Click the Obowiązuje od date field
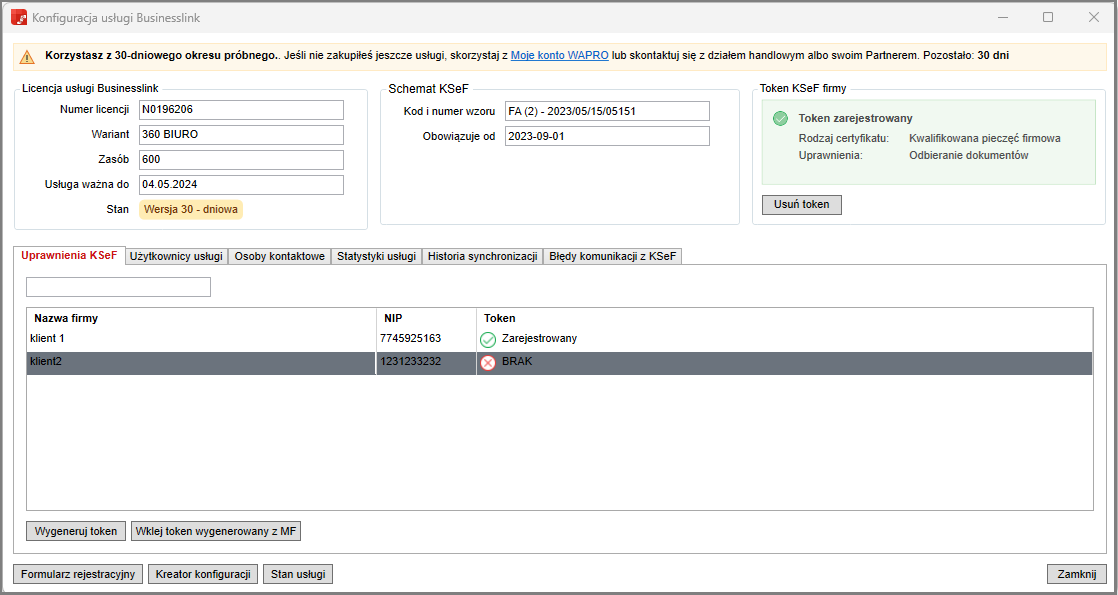The width and height of the screenshot is (1118, 595). point(607,136)
